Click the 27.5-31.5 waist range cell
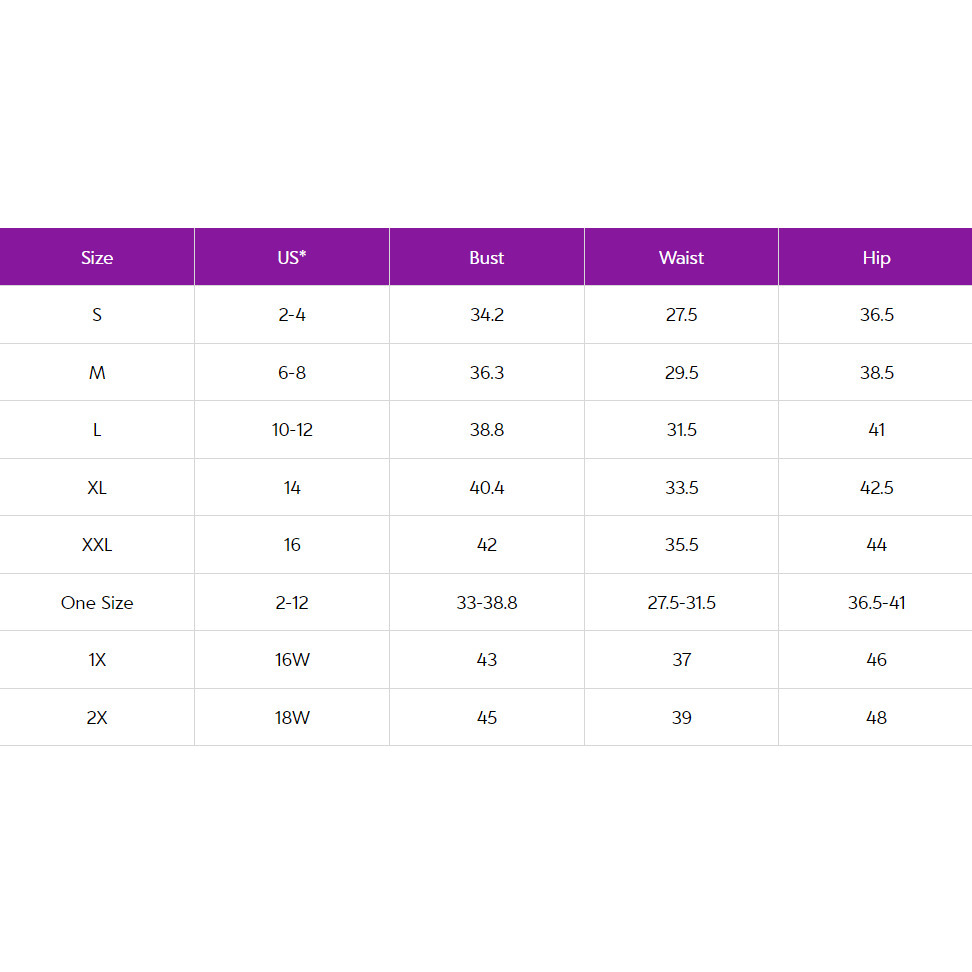The width and height of the screenshot is (972, 972). 681,603
